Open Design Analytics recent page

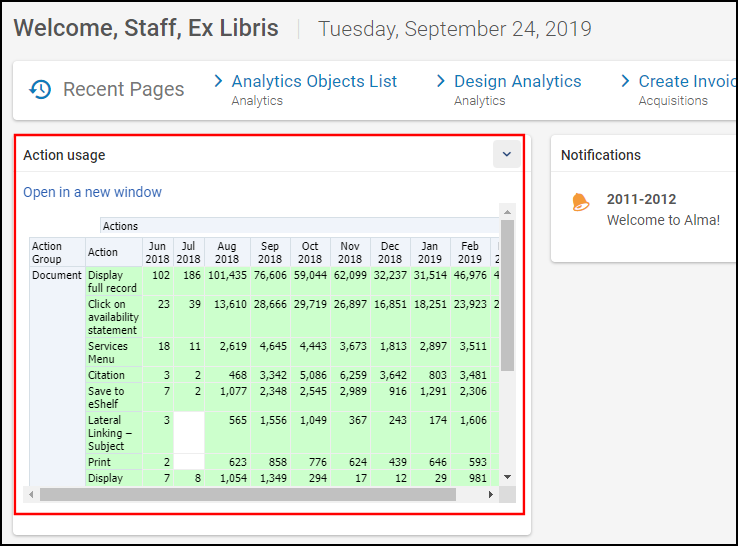[517, 81]
